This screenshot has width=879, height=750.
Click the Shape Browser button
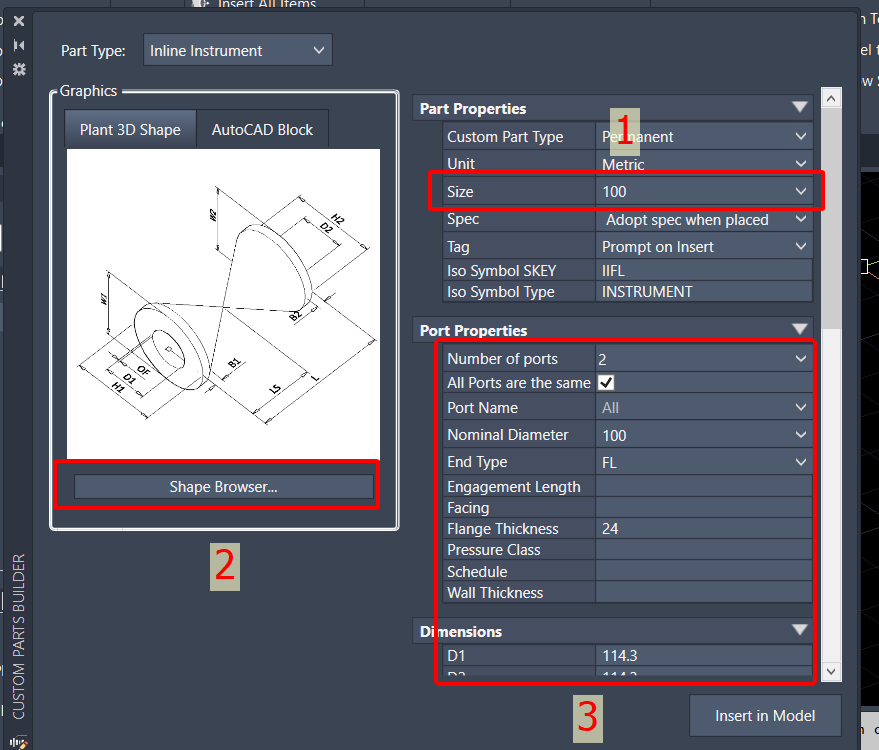coord(222,487)
